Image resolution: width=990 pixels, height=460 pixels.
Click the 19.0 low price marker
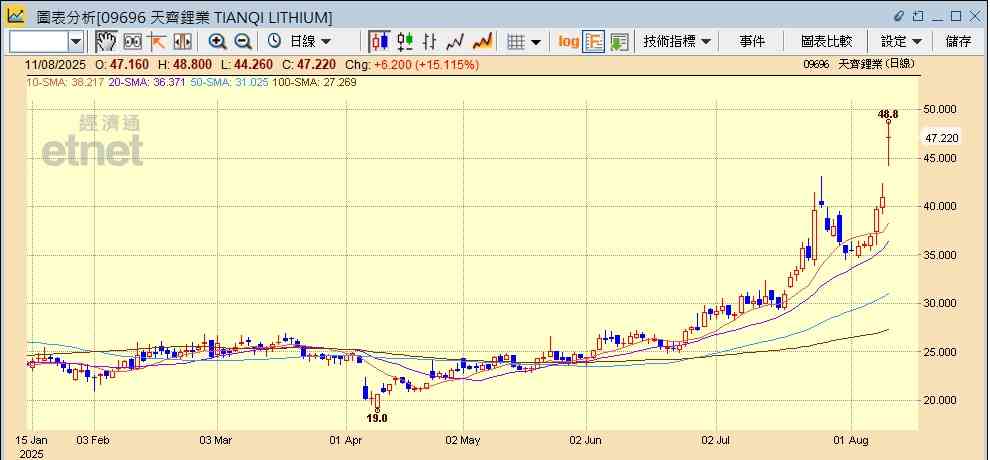(x=377, y=418)
